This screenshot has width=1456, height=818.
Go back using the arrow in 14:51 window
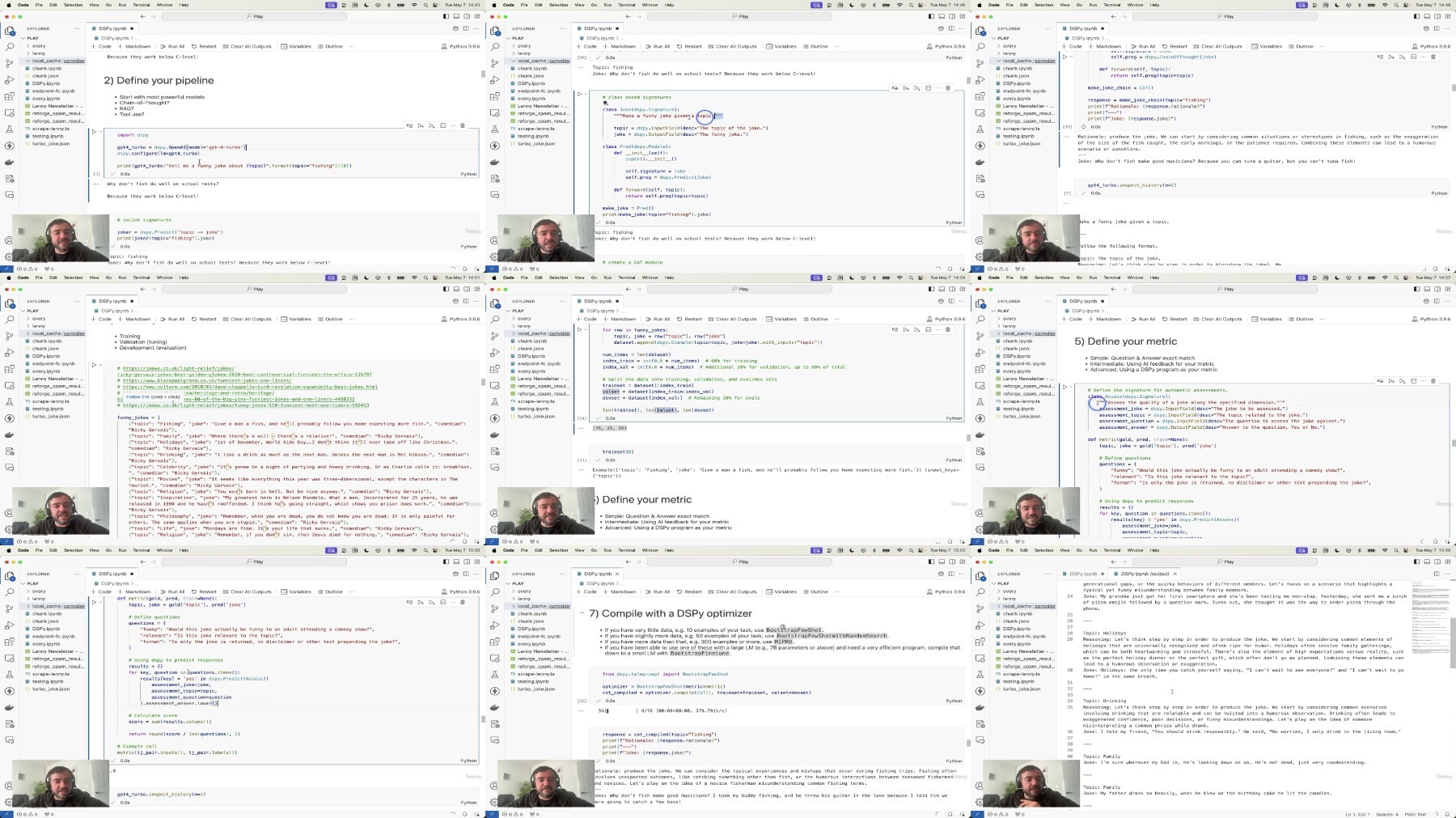143,289
